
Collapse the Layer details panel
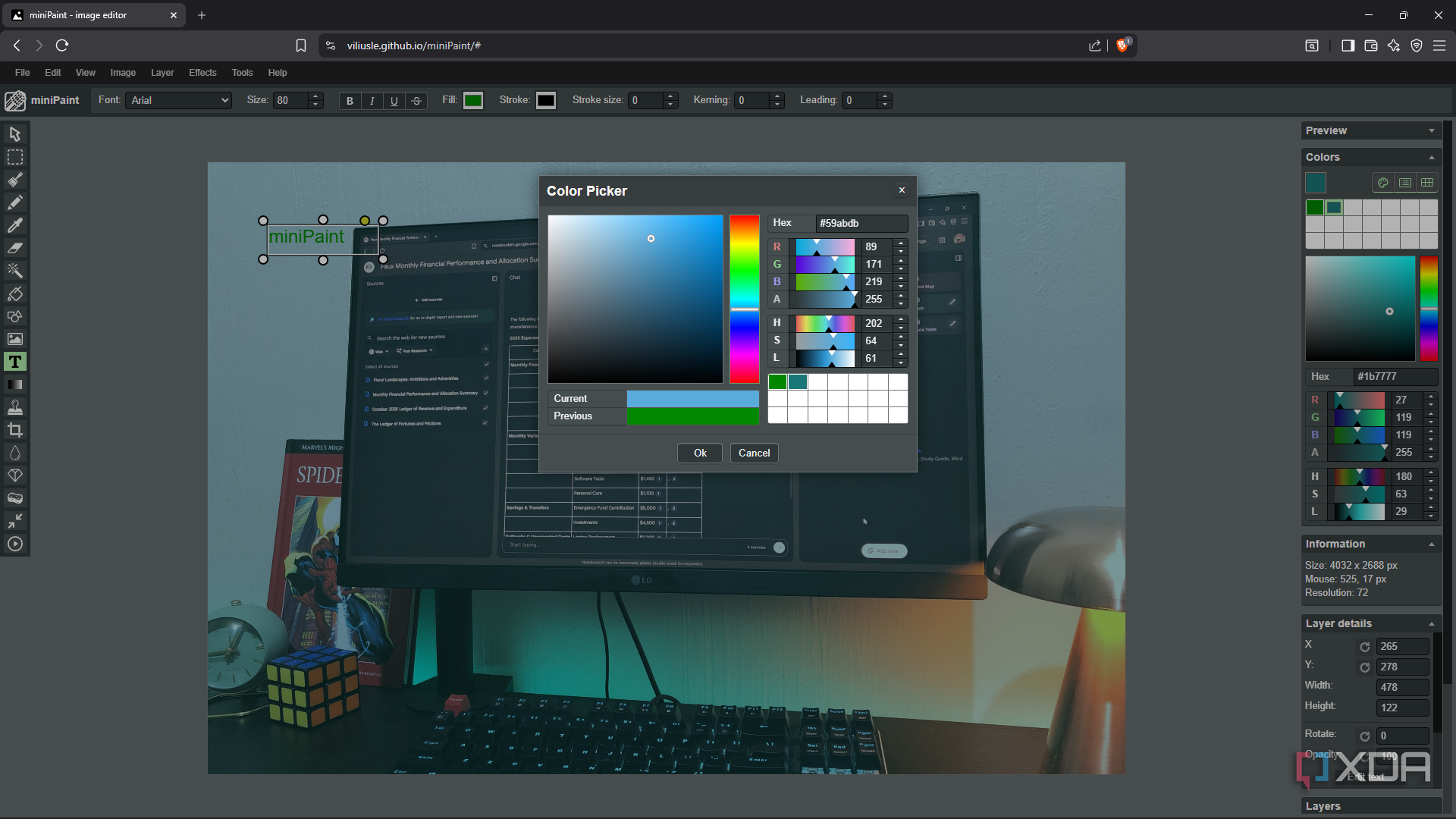[1432, 623]
